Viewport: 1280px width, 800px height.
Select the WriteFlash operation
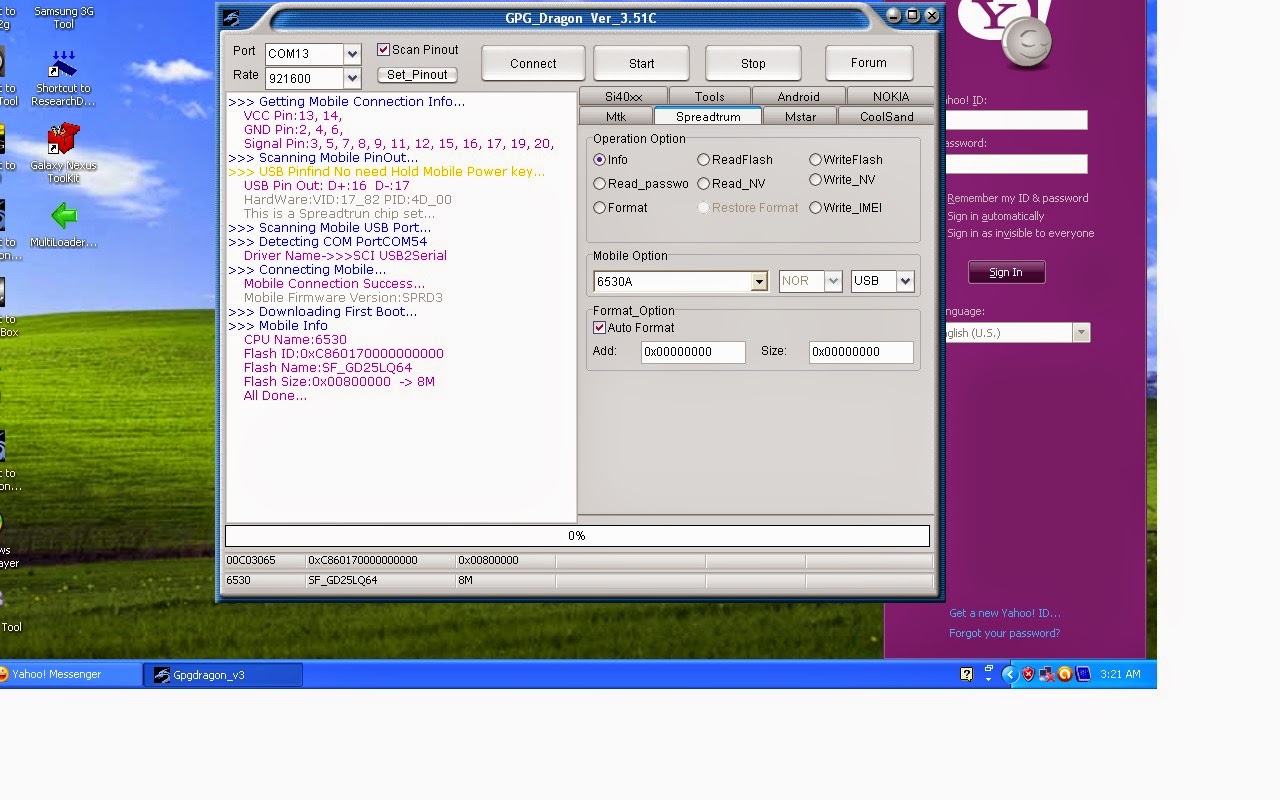point(816,160)
